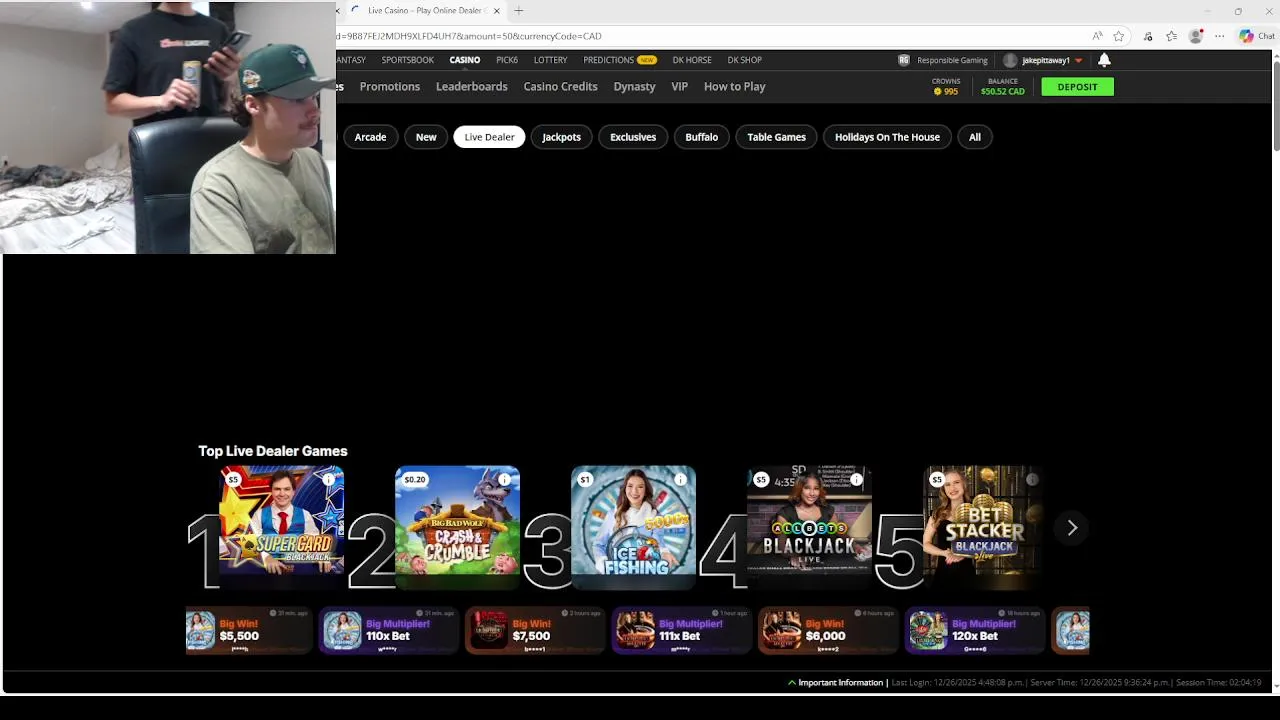This screenshot has width=1280, height=720.
Task: Select the Buffalo category pill
Action: click(701, 137)
